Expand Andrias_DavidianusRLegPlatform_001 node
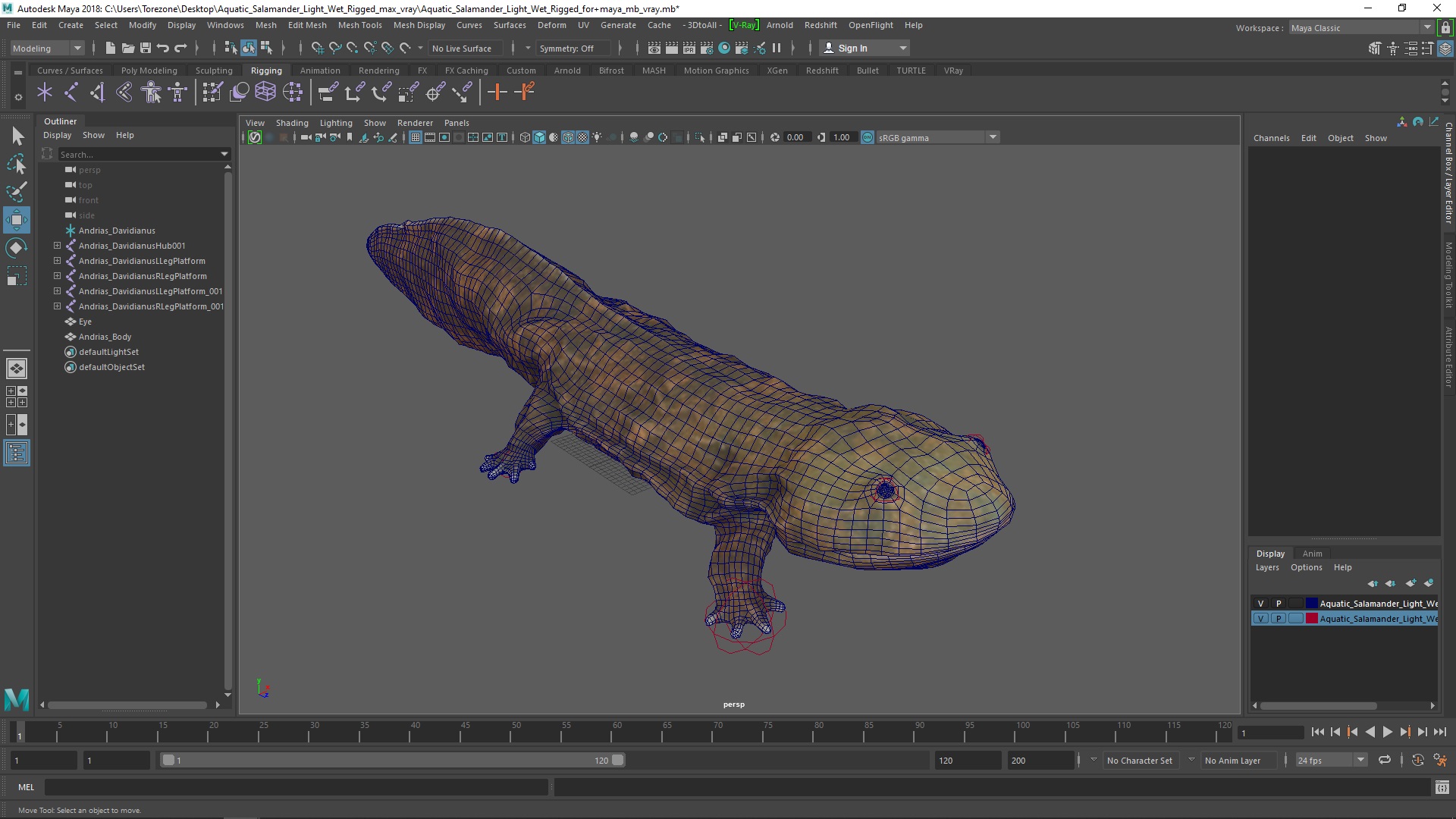The width and height of the screenshot is (1456, 819). point(57,306)
